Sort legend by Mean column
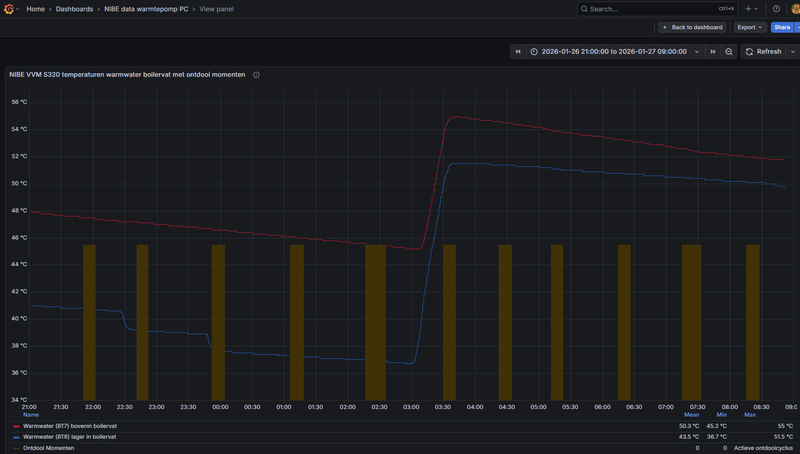 coord(691,415)
